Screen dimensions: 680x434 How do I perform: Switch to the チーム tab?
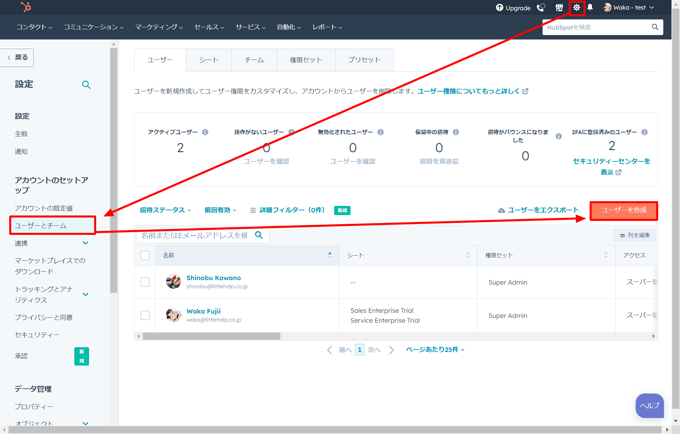click(x=254, y=60)
